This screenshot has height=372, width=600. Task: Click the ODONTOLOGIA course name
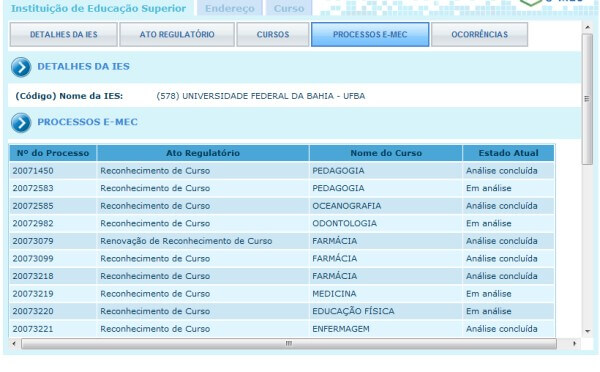[x=344, y=224]
